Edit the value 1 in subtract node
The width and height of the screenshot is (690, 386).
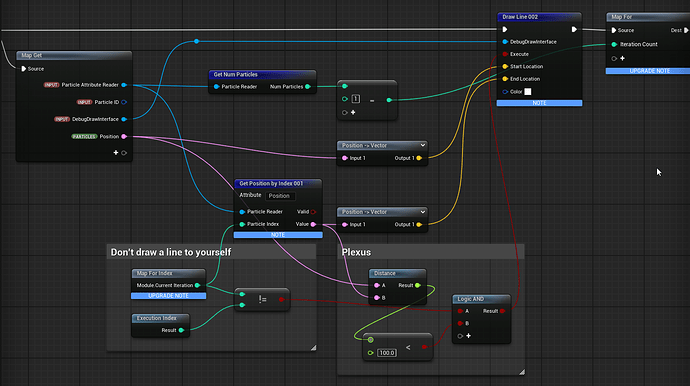[356, 99]
